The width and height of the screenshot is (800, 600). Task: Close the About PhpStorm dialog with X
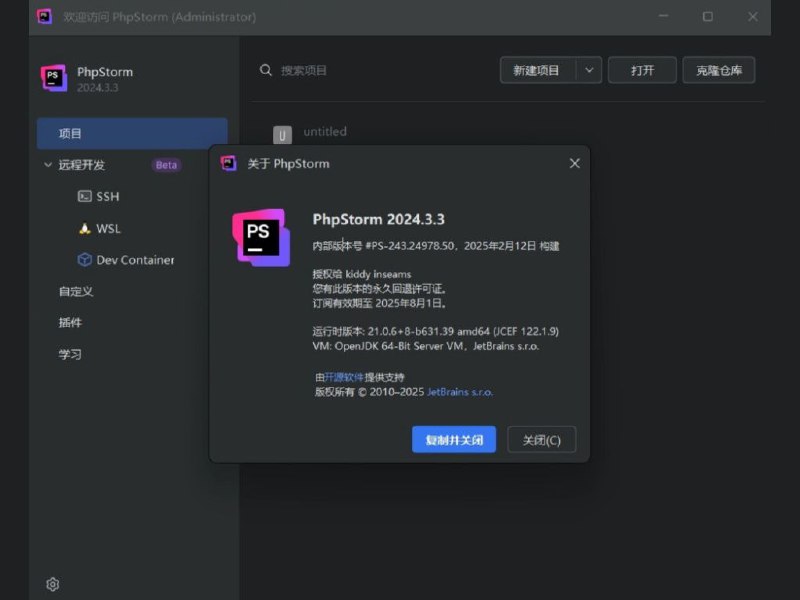click(x=574, y=163)
